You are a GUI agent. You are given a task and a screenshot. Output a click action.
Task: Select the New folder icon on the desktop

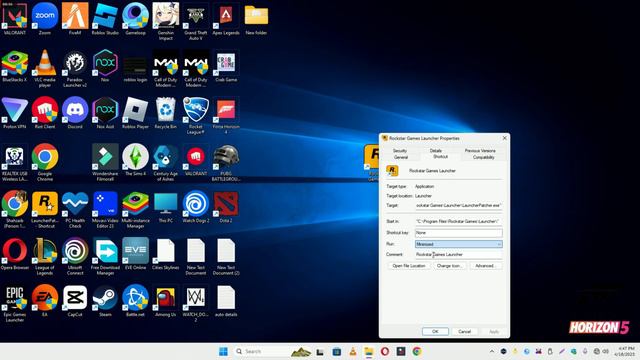tap(256, 19)
